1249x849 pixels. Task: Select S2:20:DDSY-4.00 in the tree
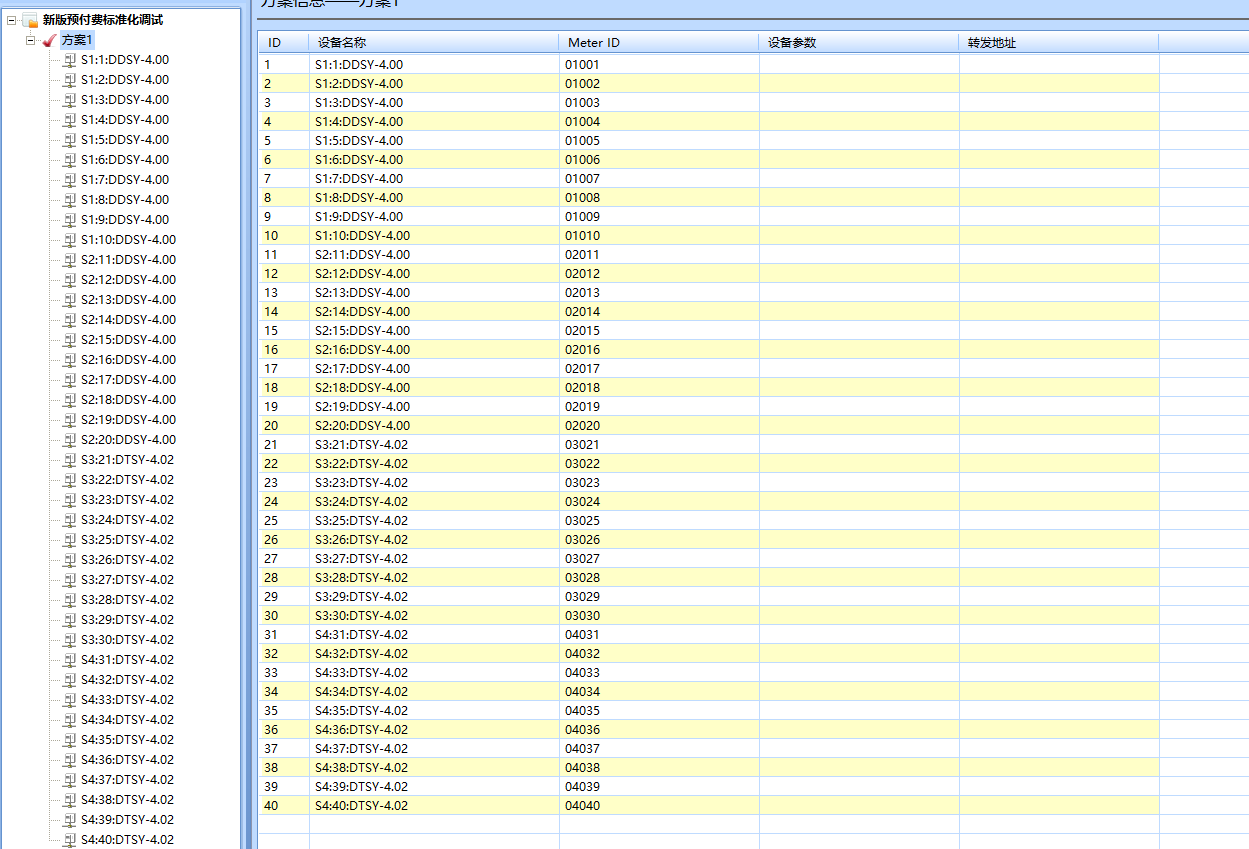[x=128, y=440]
